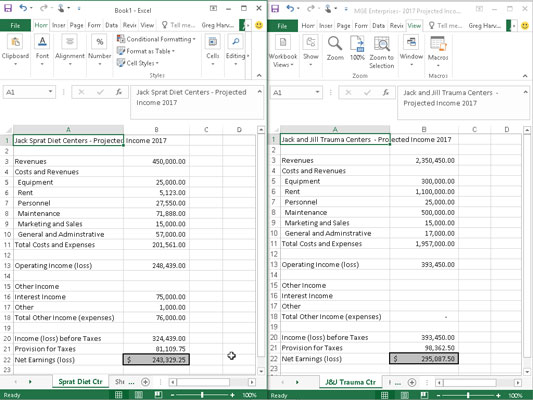Click zoom out minus in Book1 status bar
Viewport: 533px width, 400px height.
point(173,395)
